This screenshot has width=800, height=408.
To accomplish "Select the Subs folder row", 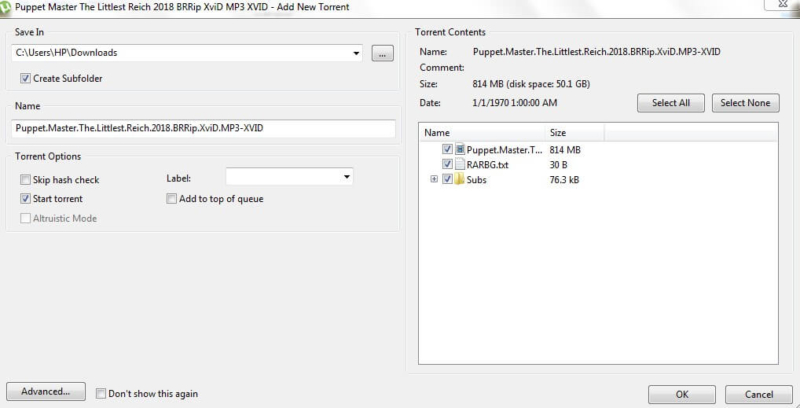I will pyautogui.click(x=598, y=179).
